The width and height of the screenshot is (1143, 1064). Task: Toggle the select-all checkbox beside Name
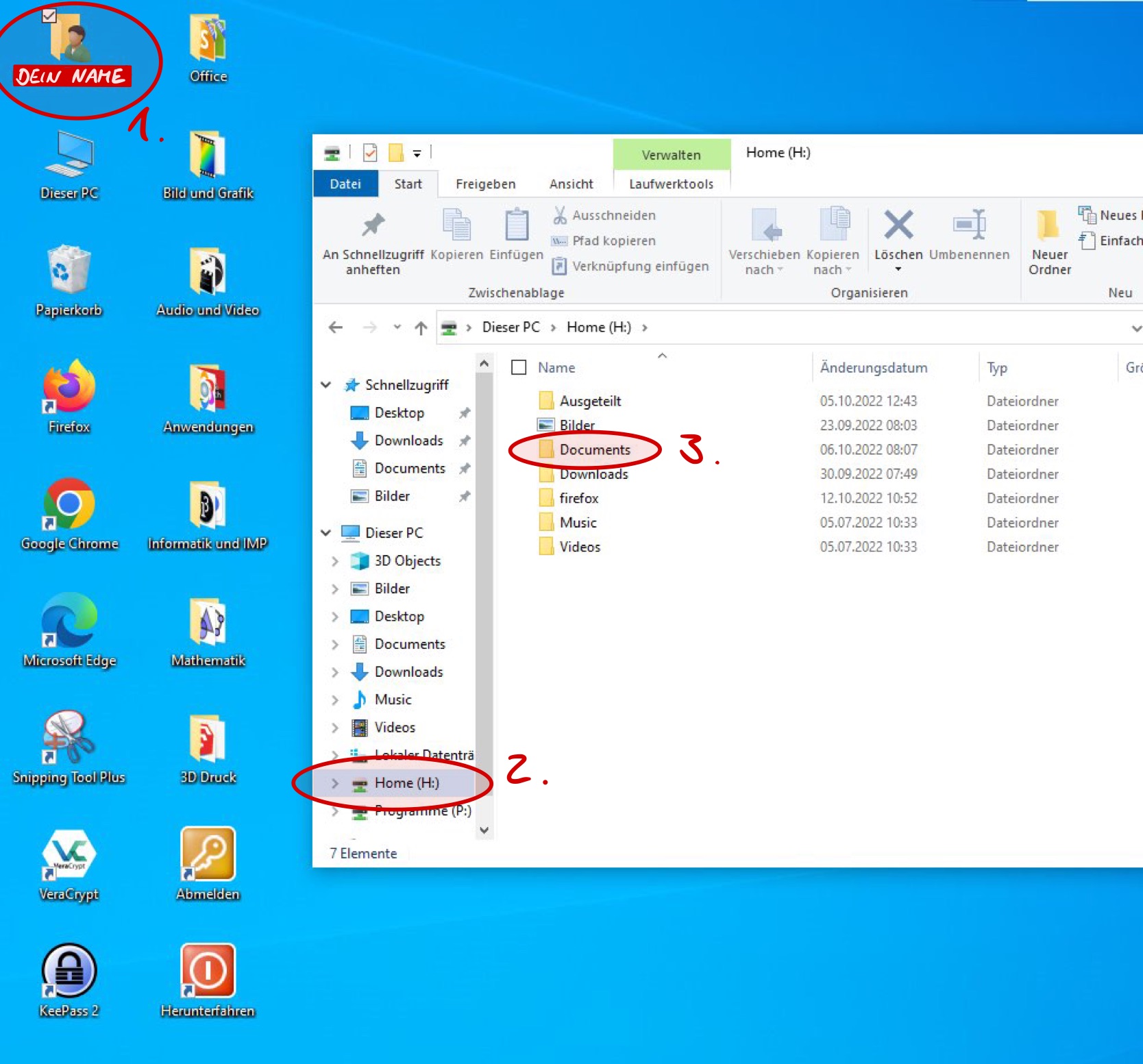[x=519, y=368]
